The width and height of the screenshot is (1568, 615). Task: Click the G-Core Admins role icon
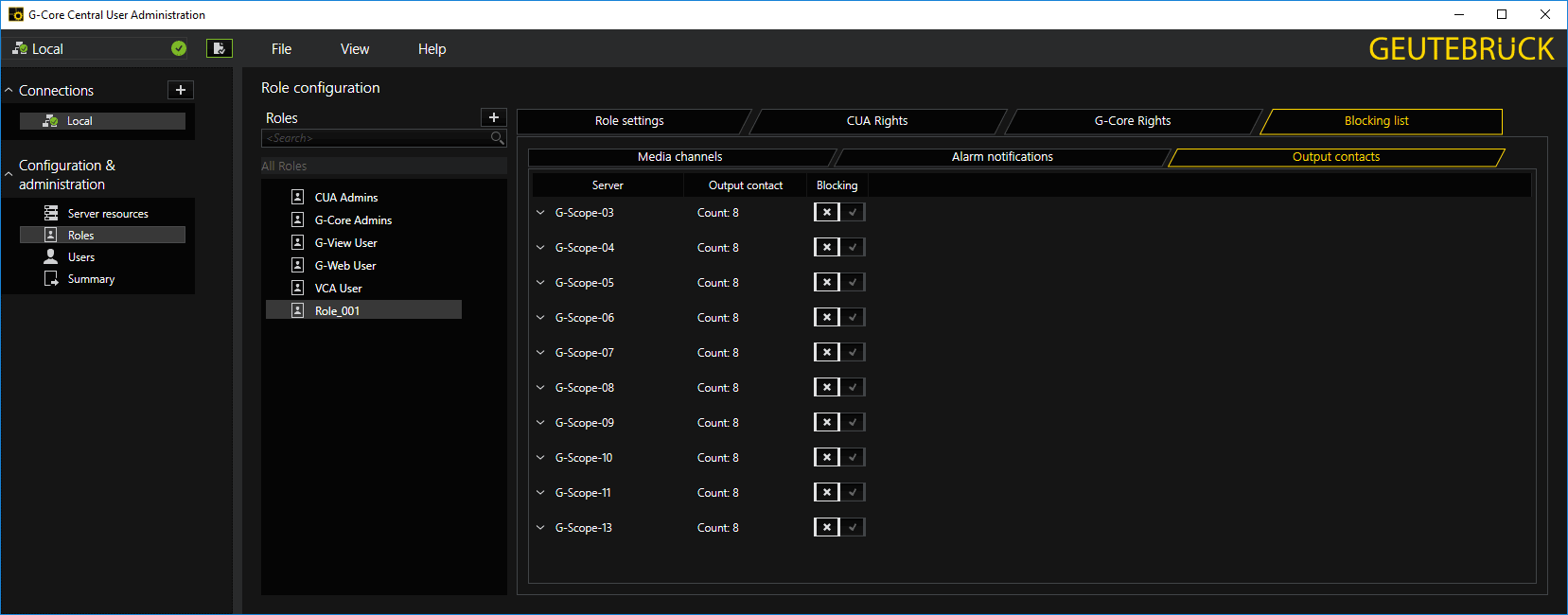(297, 220)
